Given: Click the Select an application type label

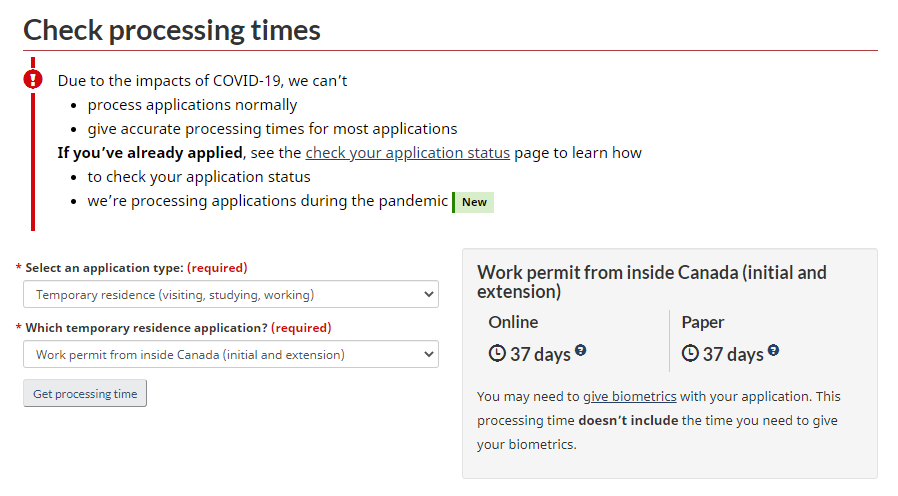Looking at the screenshot, I should (104, 268).
